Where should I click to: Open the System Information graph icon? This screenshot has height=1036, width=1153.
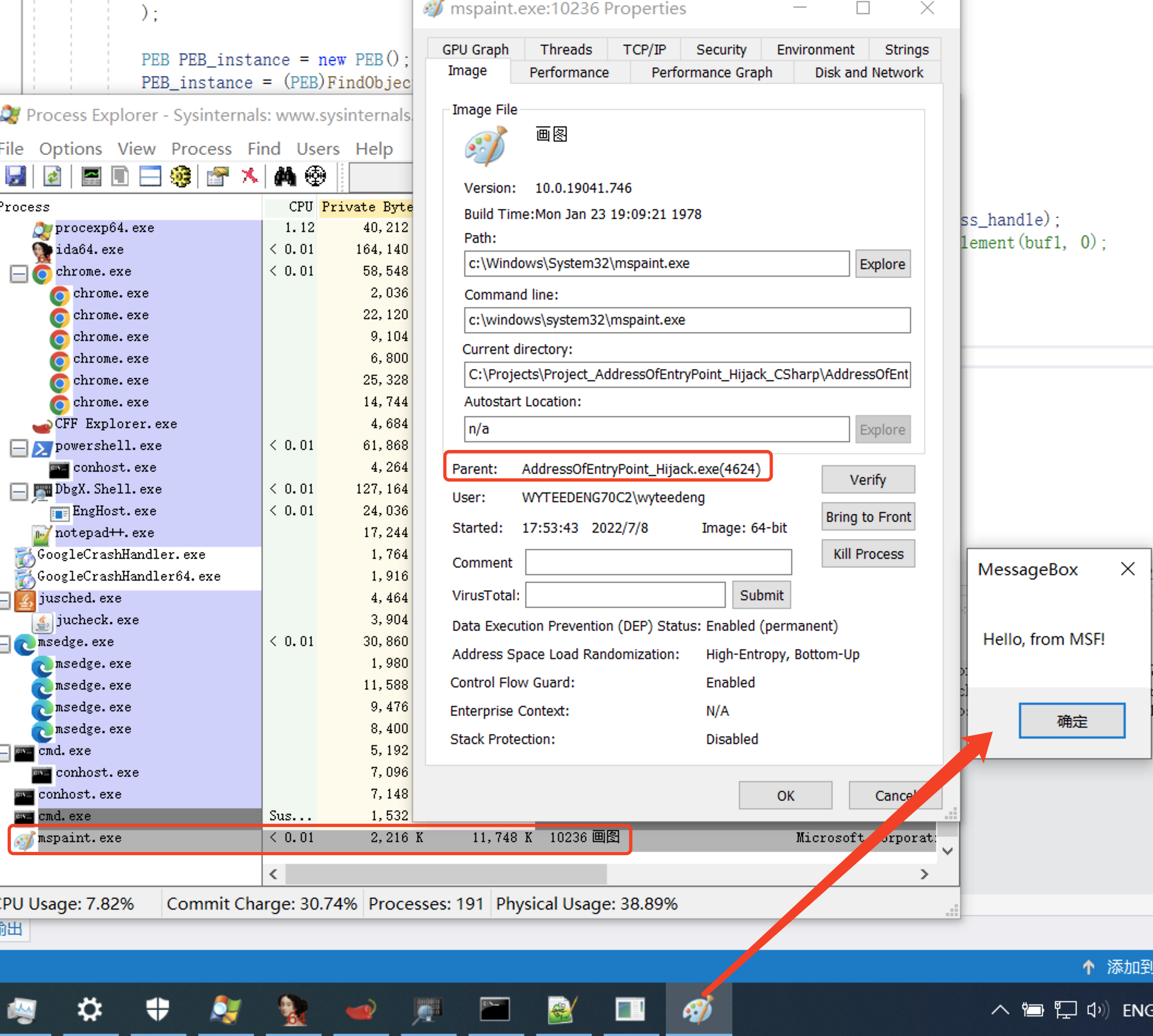coord(91,176)
